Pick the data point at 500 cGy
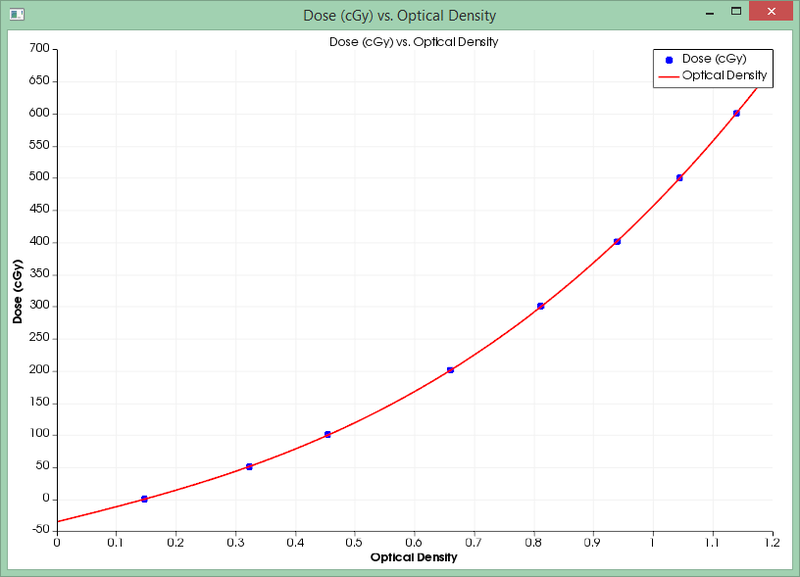Viewport: 800px width, 577px height. point(680,177)
